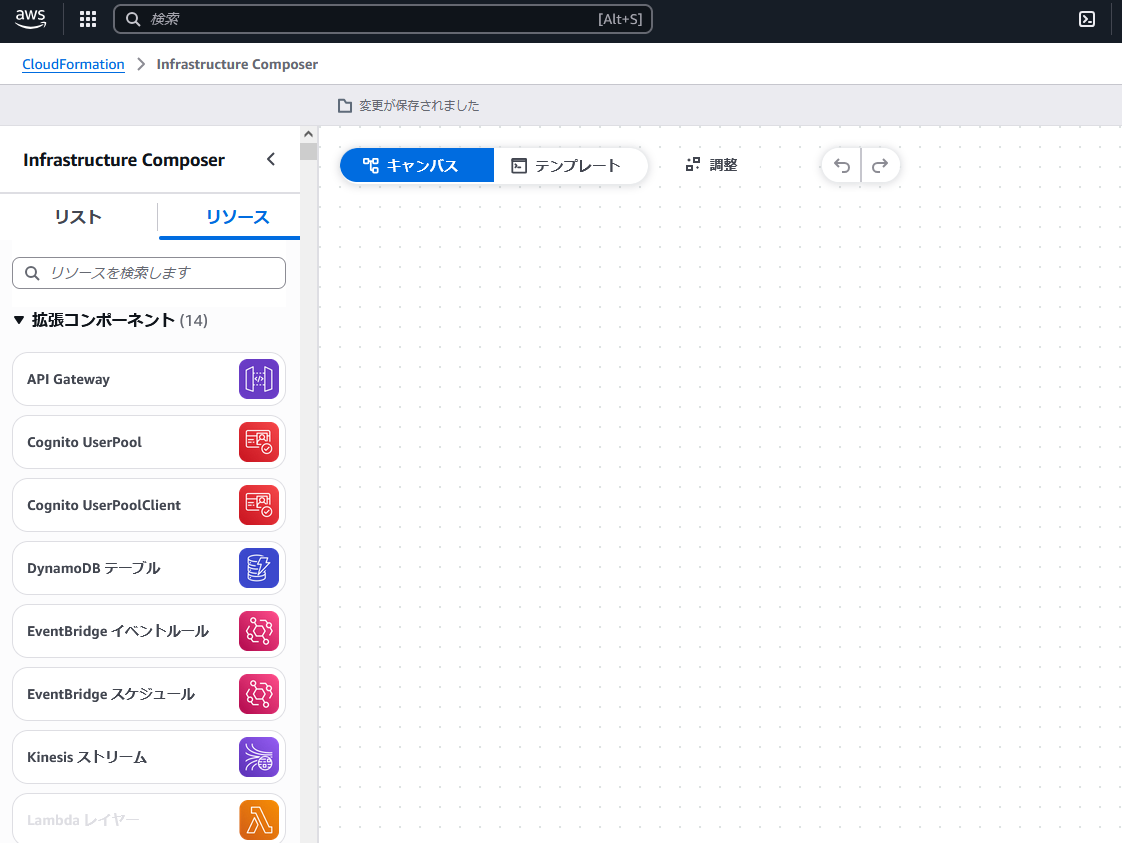Click the Cognito UserPoolClient icon
Image resolution: width=1122 pixels, height=843 pixels.
(x=259, y=505)
